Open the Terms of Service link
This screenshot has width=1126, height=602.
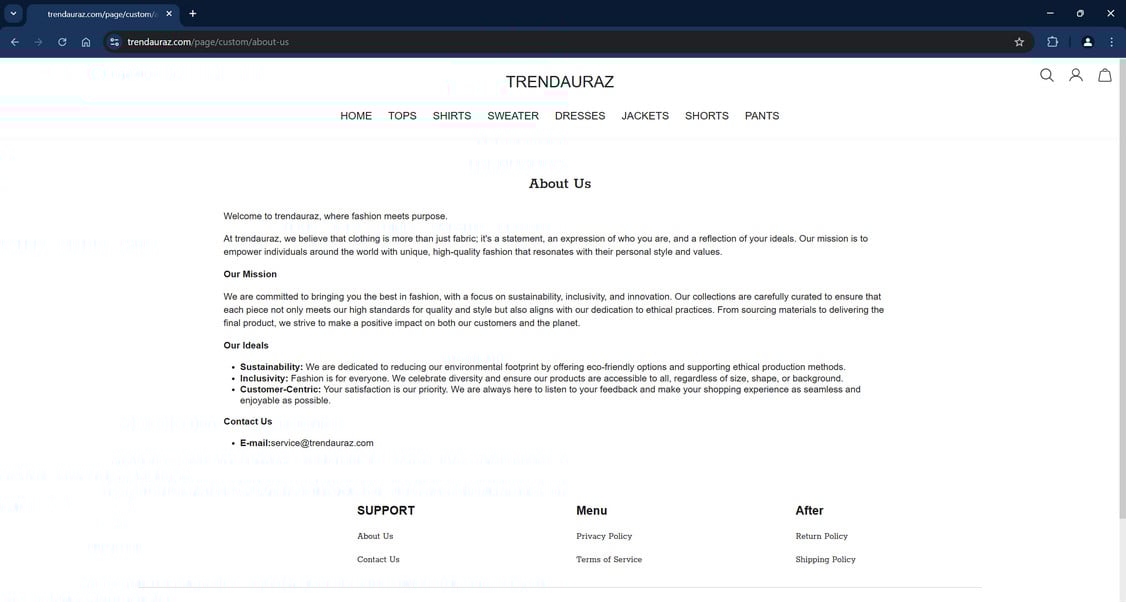pyautogui.click(x=609, y=559)
